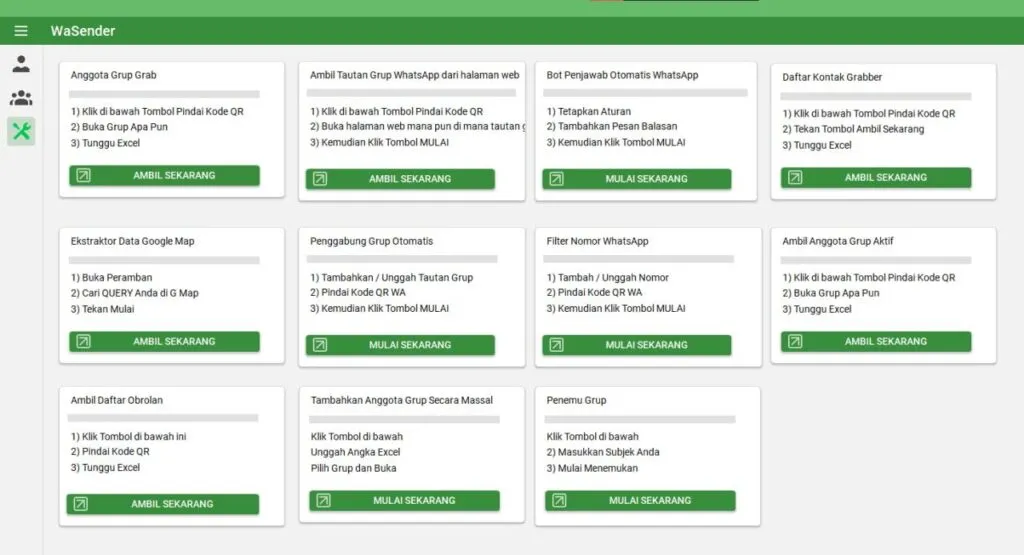Click launch icon in Ekstraktor Data Google Map card
This screenshot has width=1024, height=555.
(84, 342)
